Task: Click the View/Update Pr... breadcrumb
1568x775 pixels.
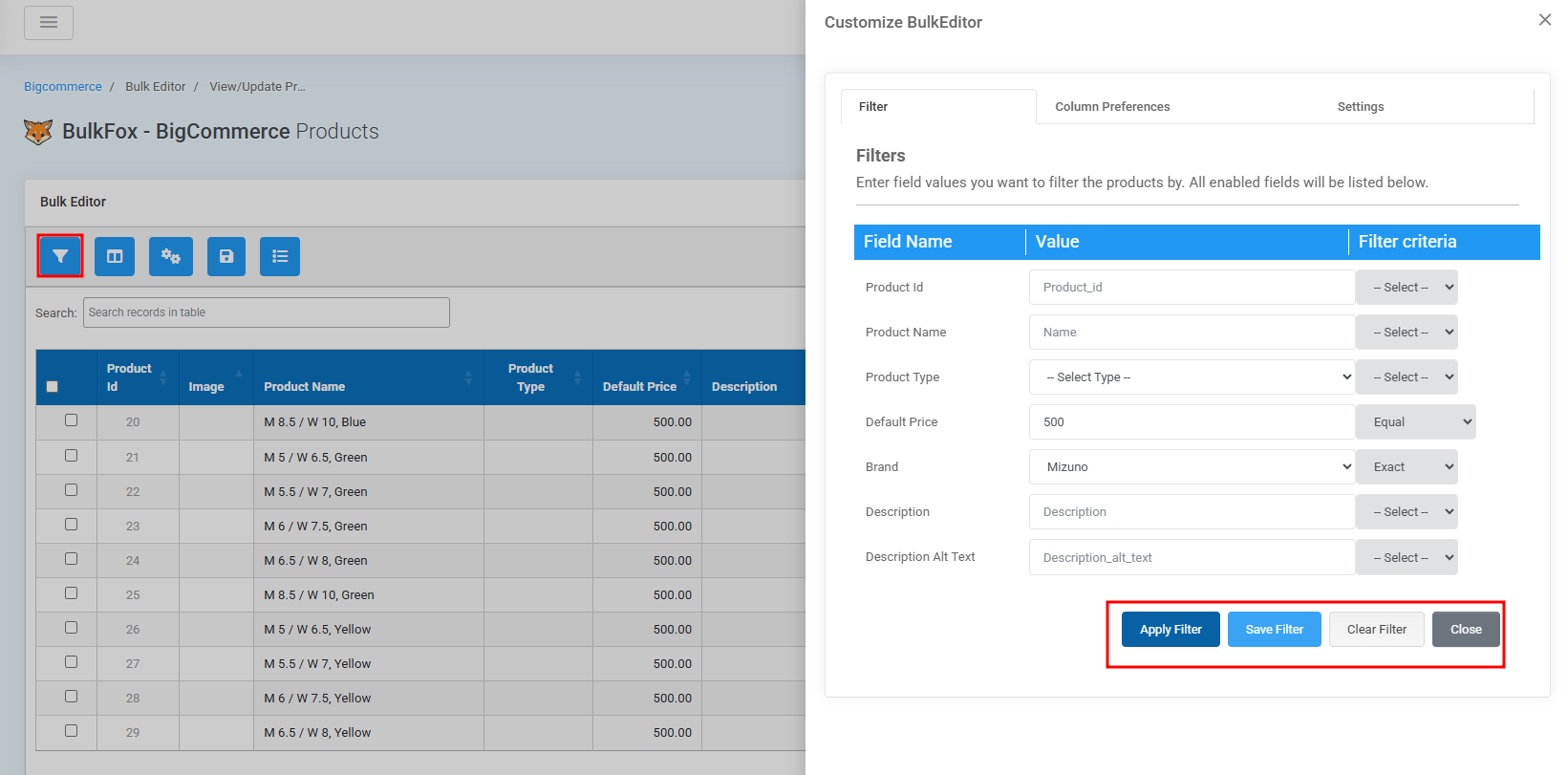Action: pyautogui.click(x=258, y=87)
